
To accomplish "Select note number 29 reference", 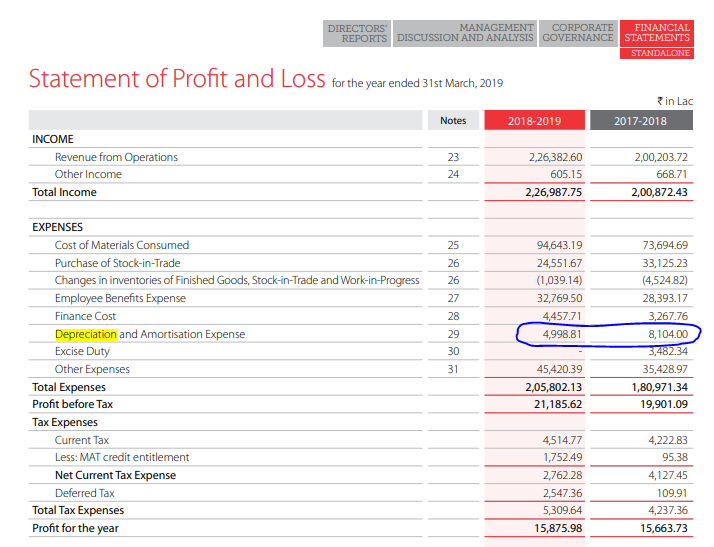I will click(x=453, y=334).
